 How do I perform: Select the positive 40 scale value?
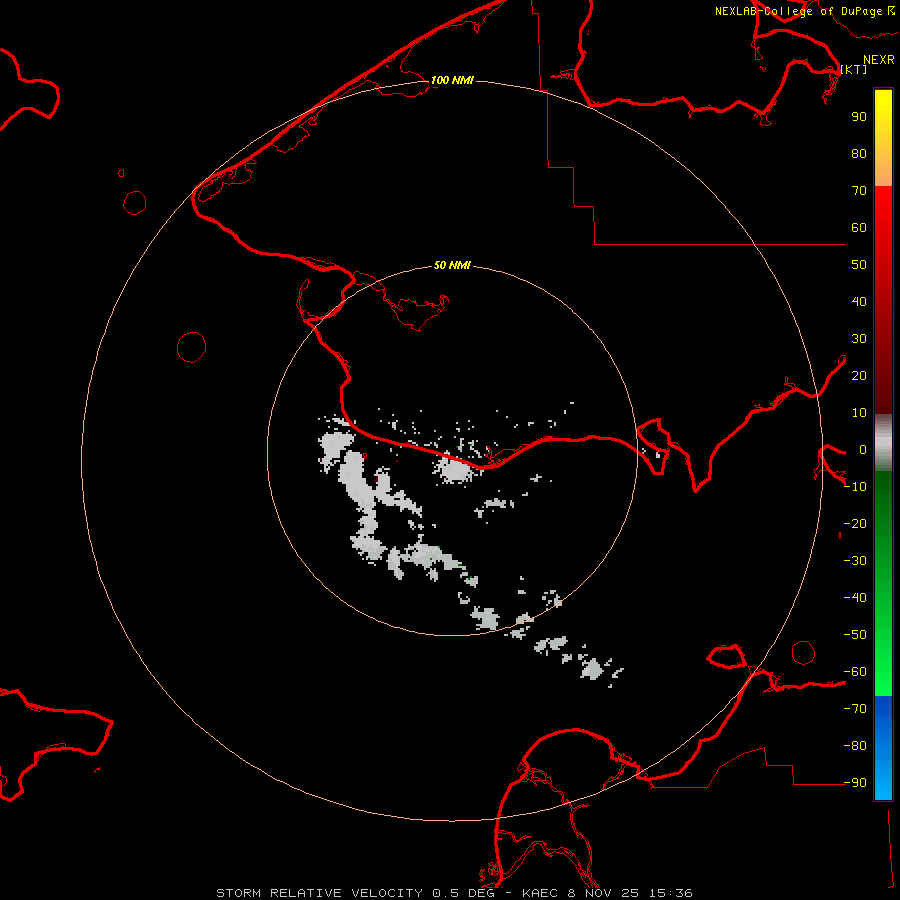[859, 302]
